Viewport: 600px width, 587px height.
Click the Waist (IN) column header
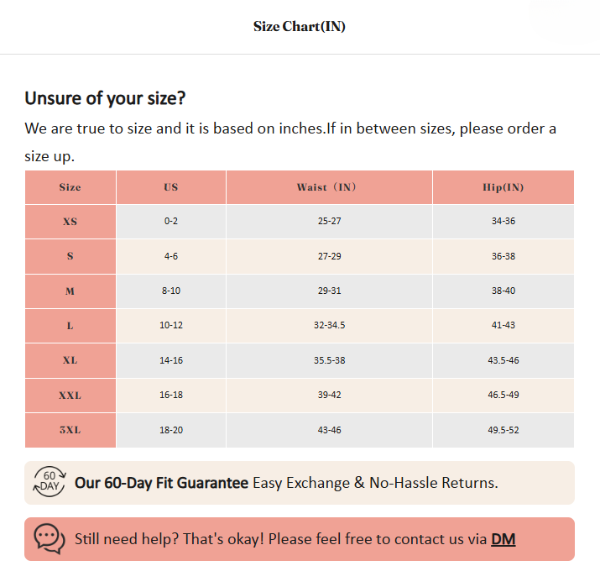tap(329, 187)
